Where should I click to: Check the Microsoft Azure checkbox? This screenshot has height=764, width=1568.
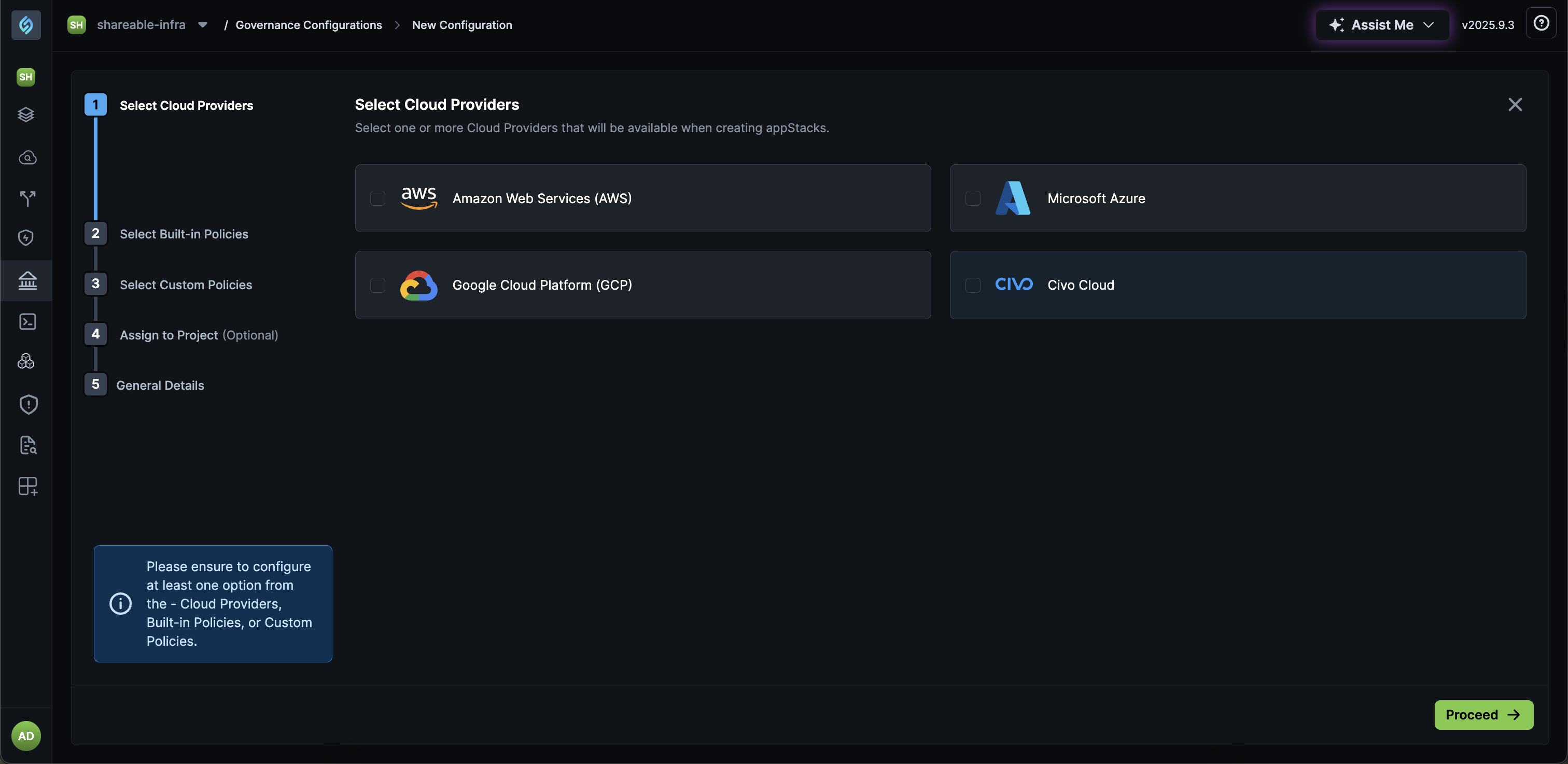(973, 199)
